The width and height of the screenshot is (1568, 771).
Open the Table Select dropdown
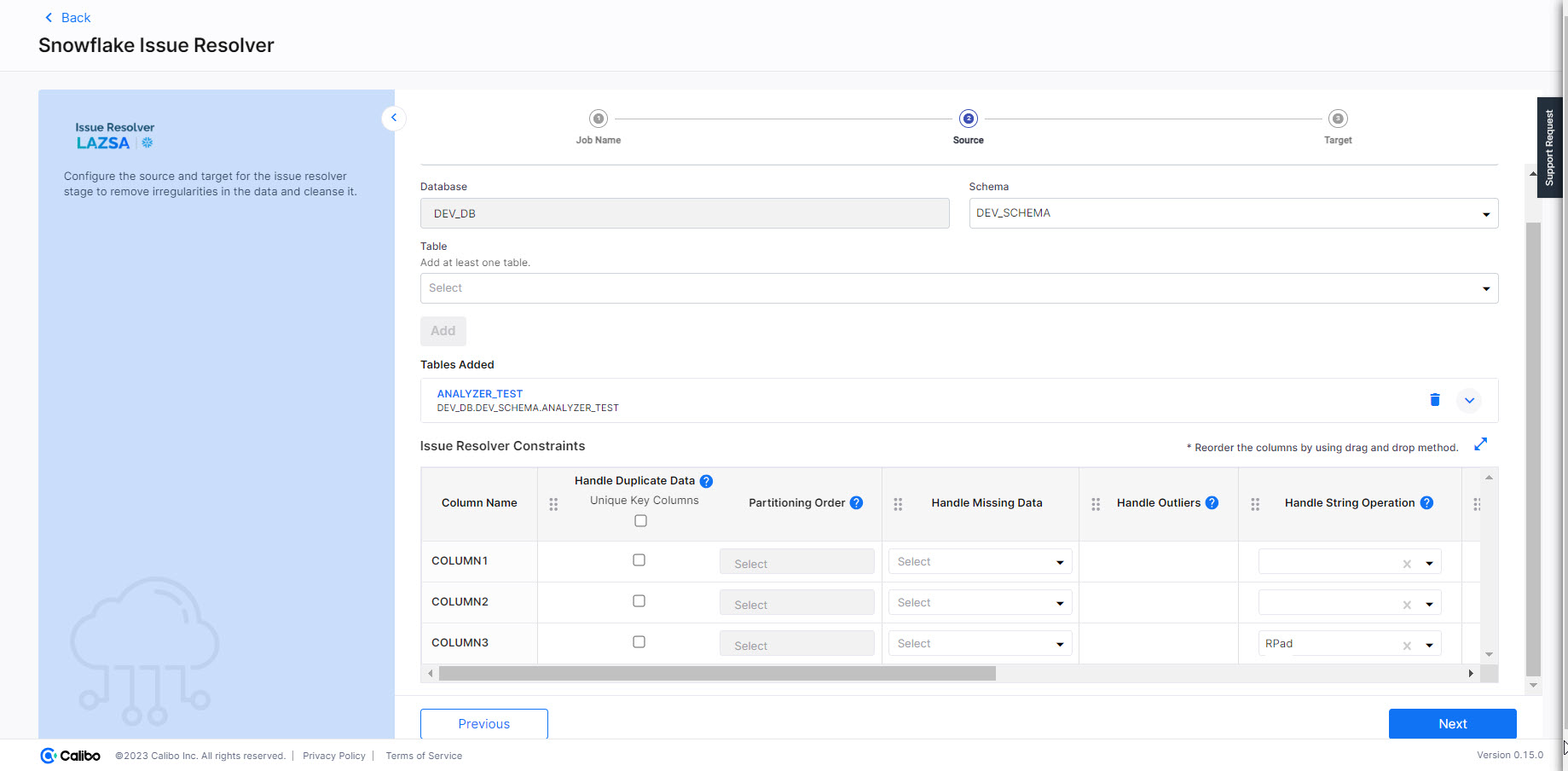point(959,288)
